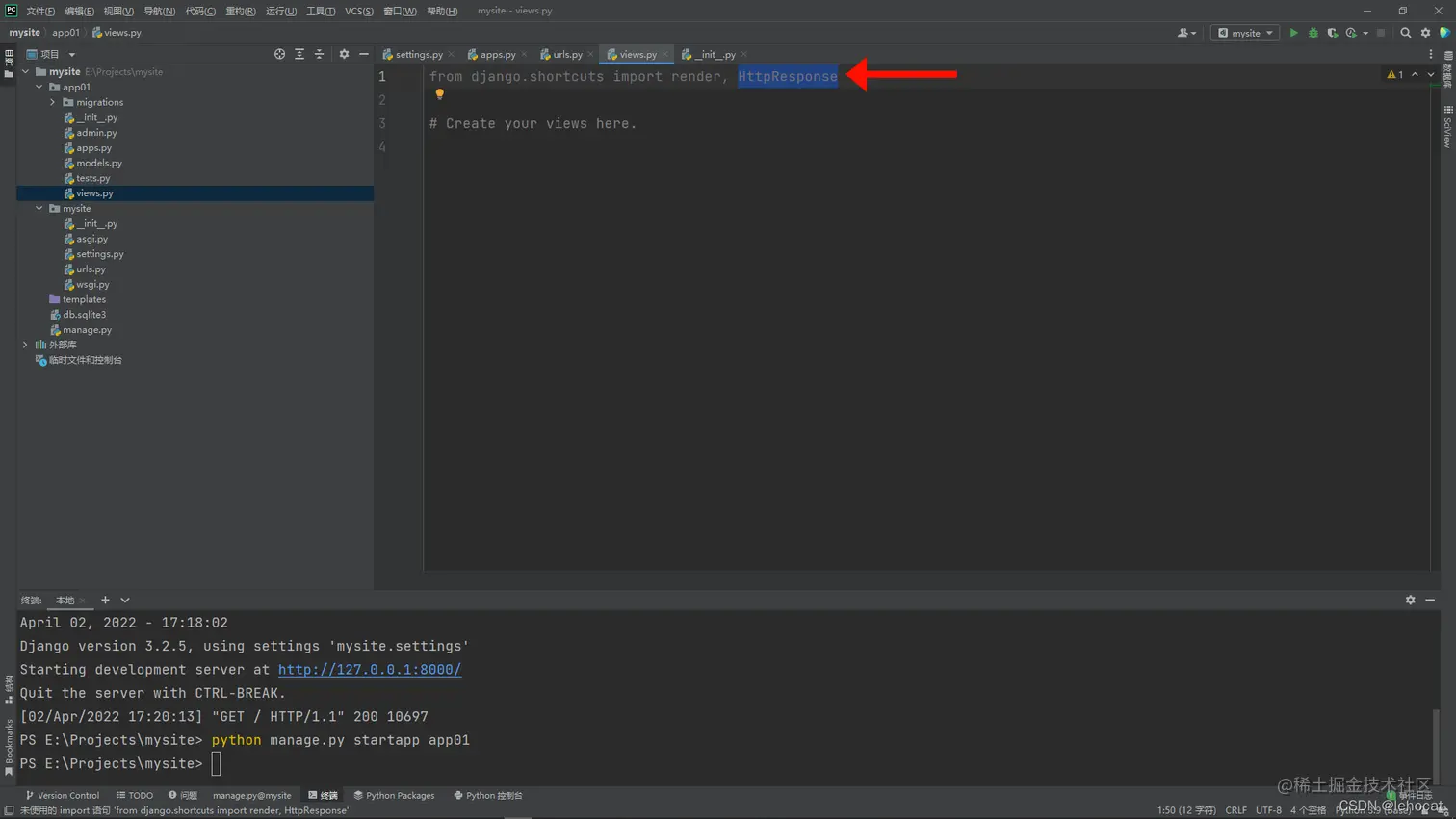
Task: Open terminal panel settings gear
Action: 1411,600
